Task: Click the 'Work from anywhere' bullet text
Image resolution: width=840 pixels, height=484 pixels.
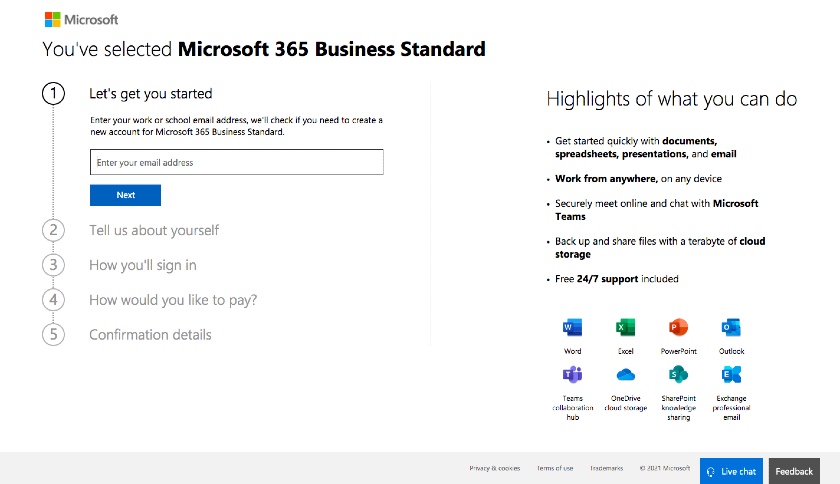Action: point(638,178)
